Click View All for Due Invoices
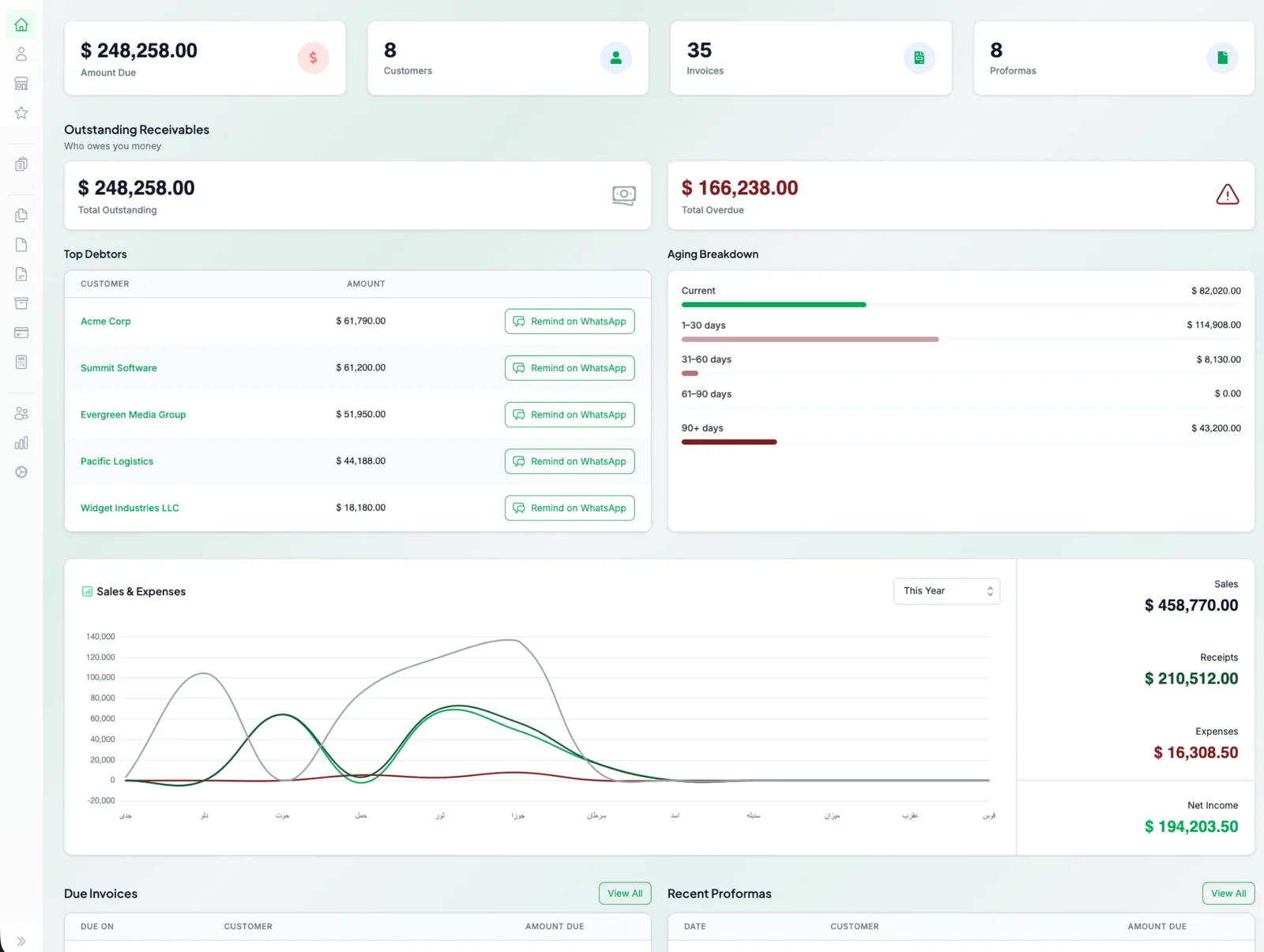This screenshot has height=952, width=1264. click(625, 894)
